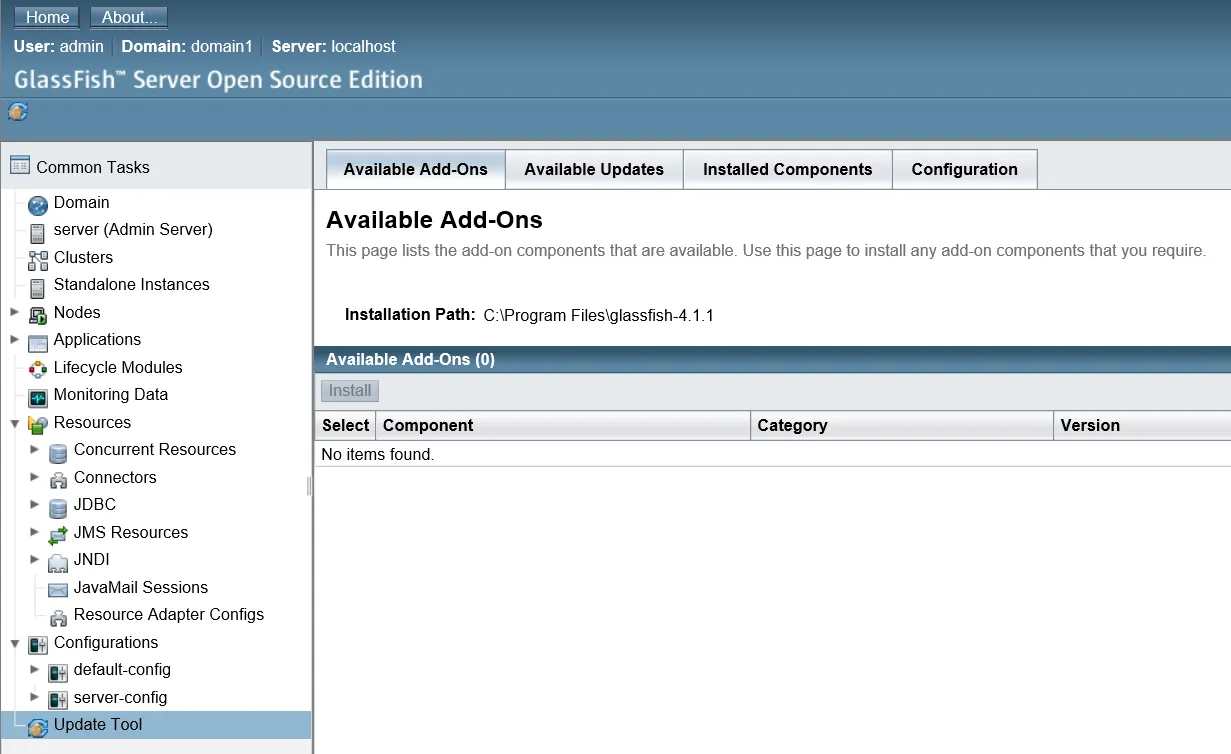Expand the JNDI node
This screenshot has width=1231, height=754.
pos(35,559)
